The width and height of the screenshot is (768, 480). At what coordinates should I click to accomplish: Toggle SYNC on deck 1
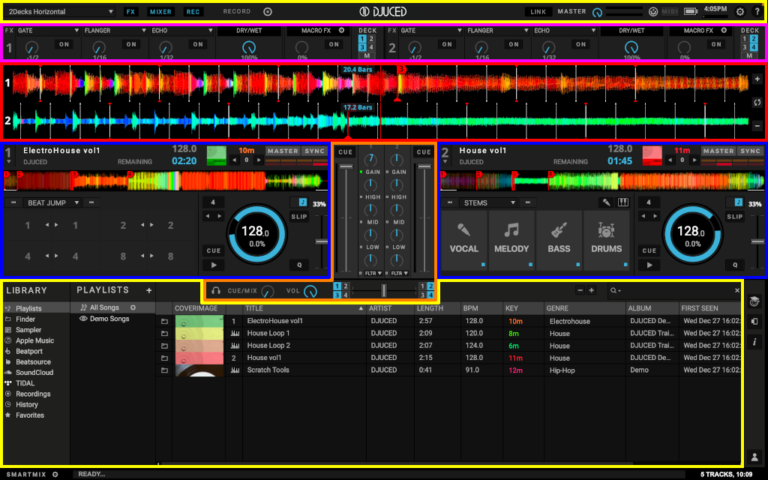pos(315,152)
